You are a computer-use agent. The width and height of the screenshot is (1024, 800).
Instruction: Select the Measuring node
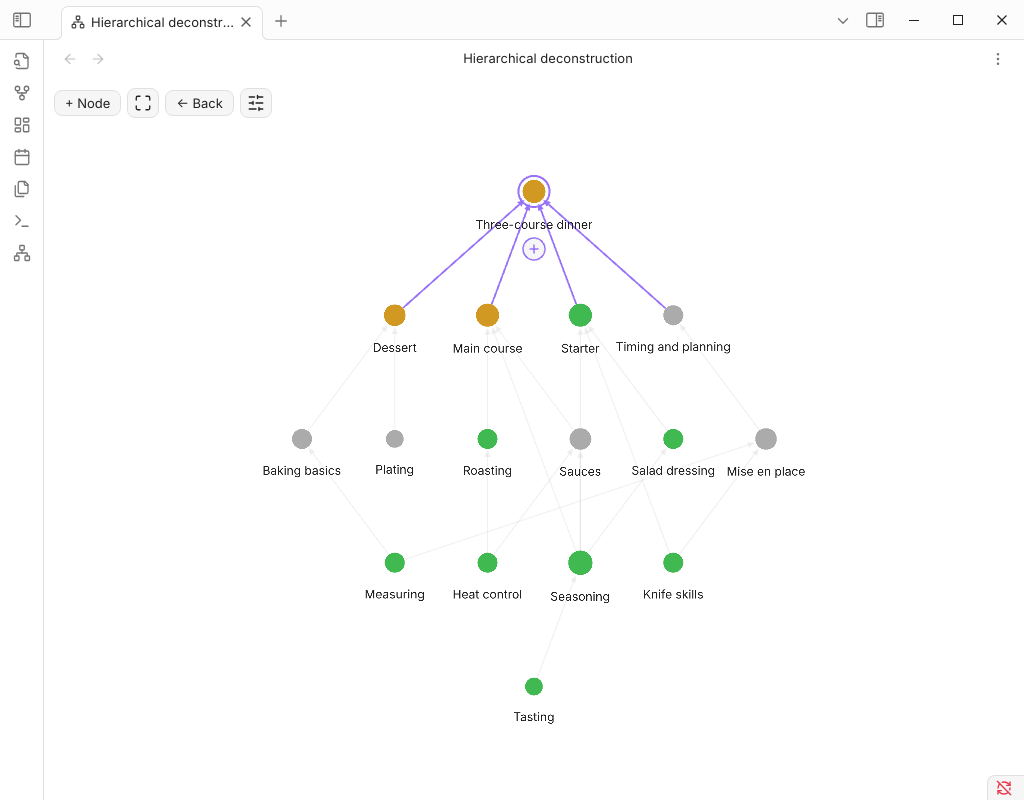click(x=394, y=562)
